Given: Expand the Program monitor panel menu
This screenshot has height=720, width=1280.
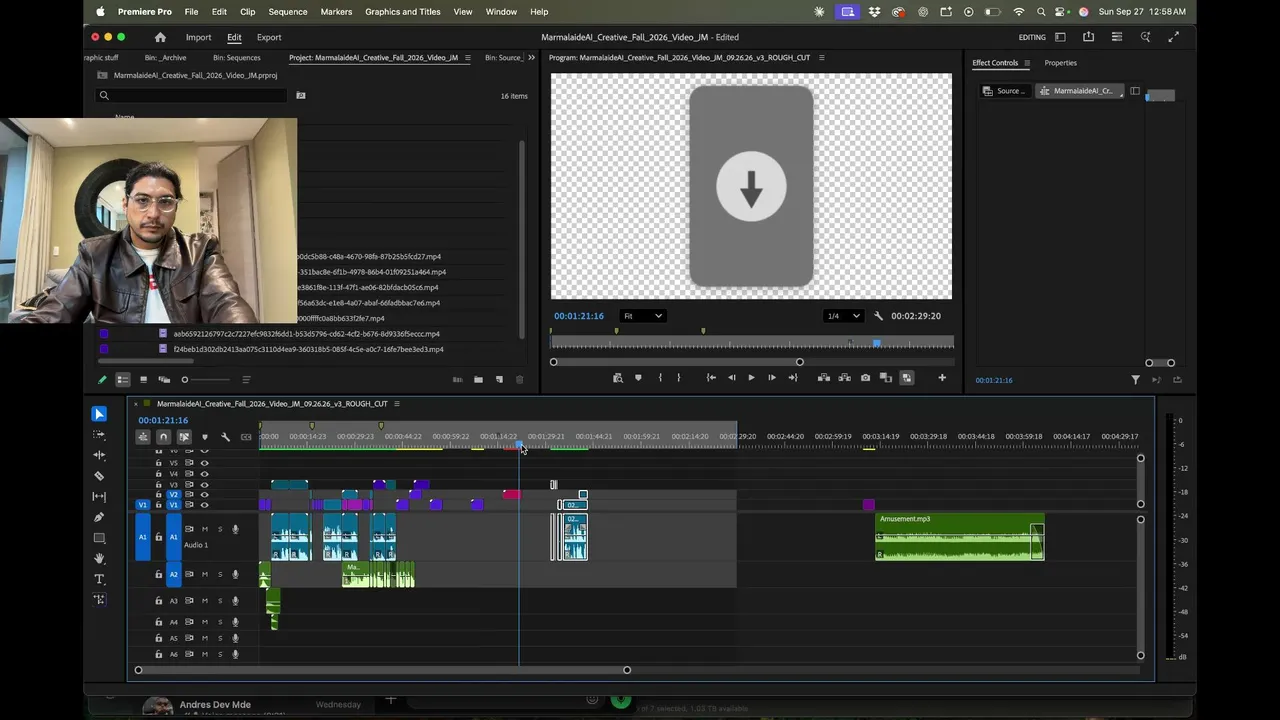Looking at the screenshot, I should click(822, 58).
